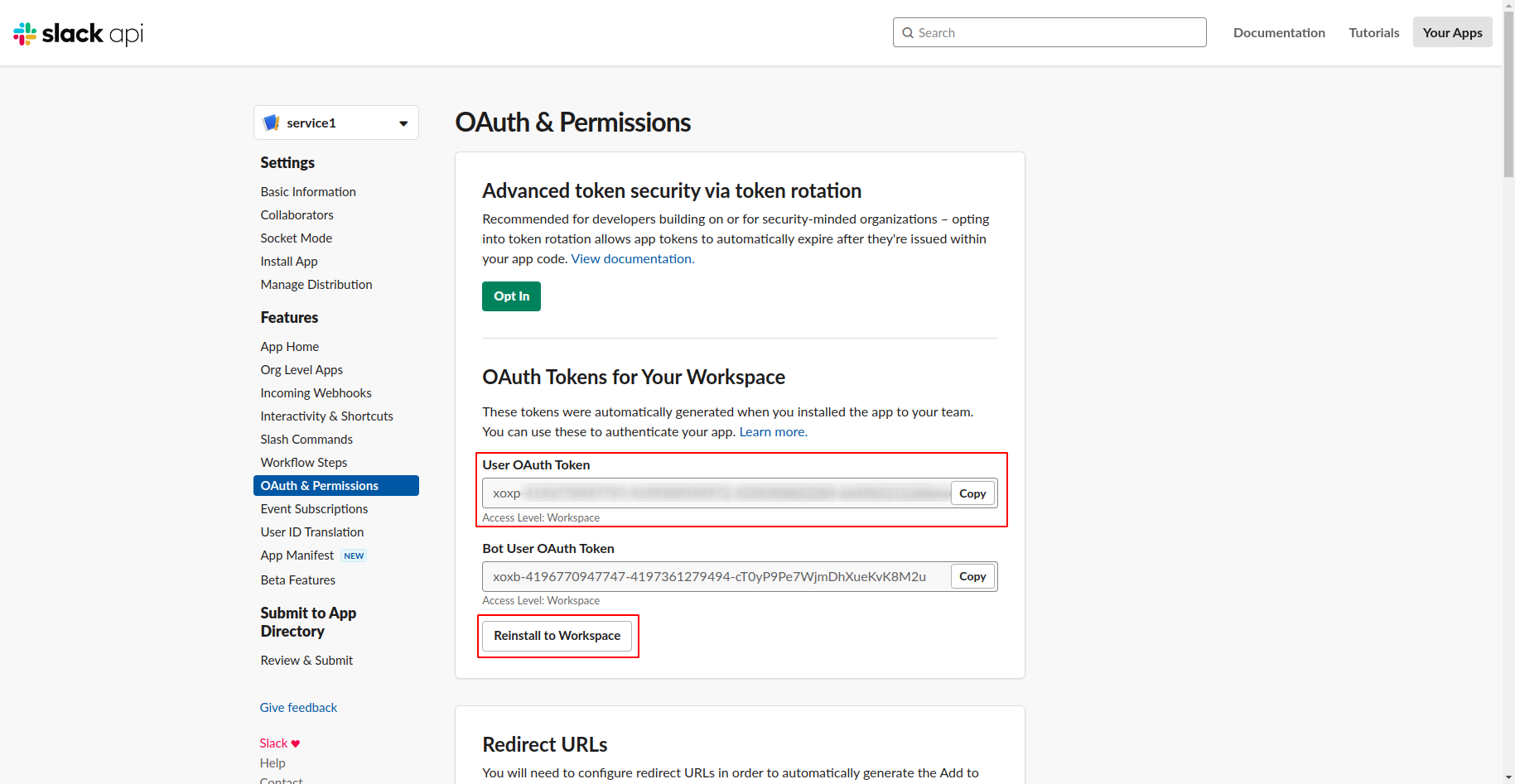The height and width of the screenshot is (784, 1515).
Task: Expand the service1 app dropdown
Action: point(403,123)
